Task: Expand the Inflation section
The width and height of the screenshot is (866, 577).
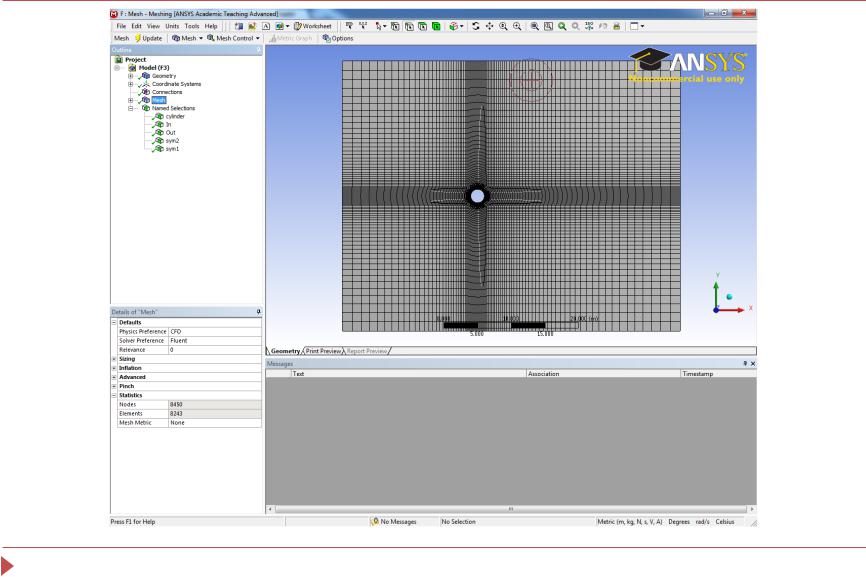Action: point(114,368)
